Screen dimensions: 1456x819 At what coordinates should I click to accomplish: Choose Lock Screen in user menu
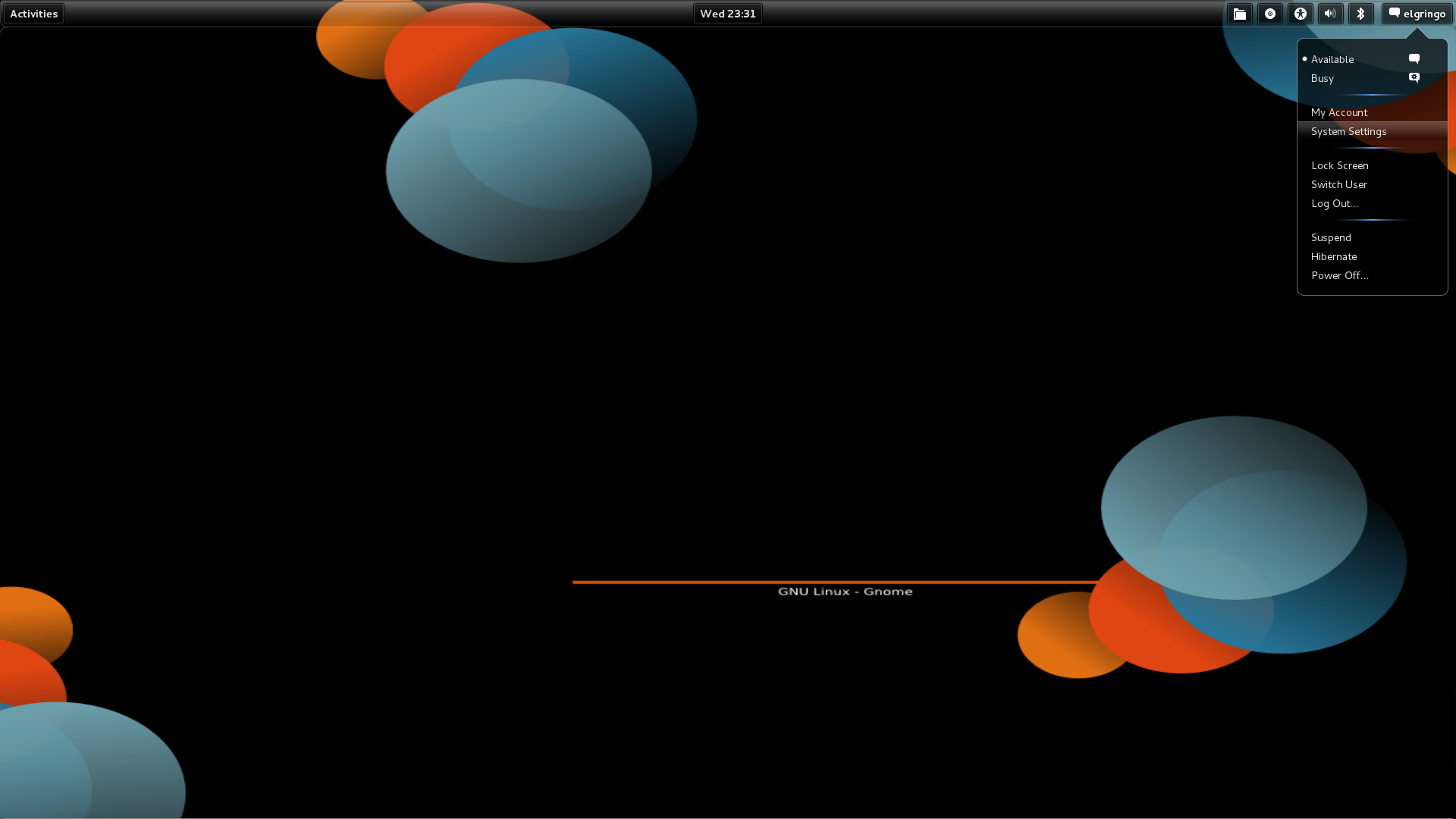tap(1372, 165)
